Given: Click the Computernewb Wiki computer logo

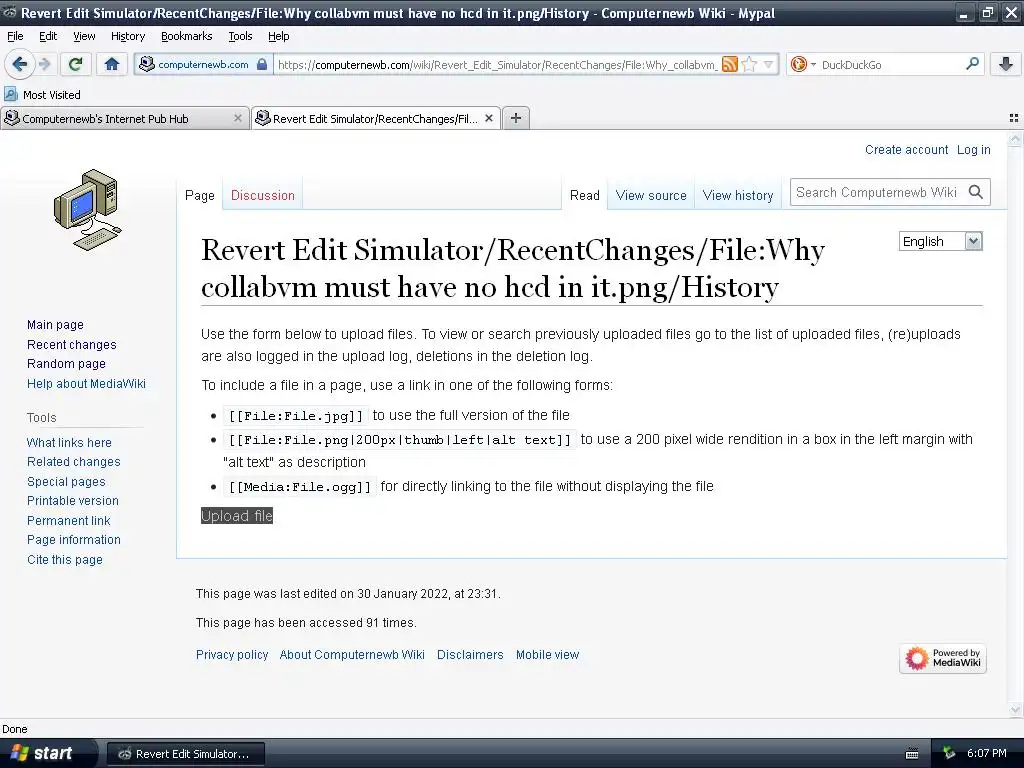Looking at the screenshot, I should tap(88, 210).
